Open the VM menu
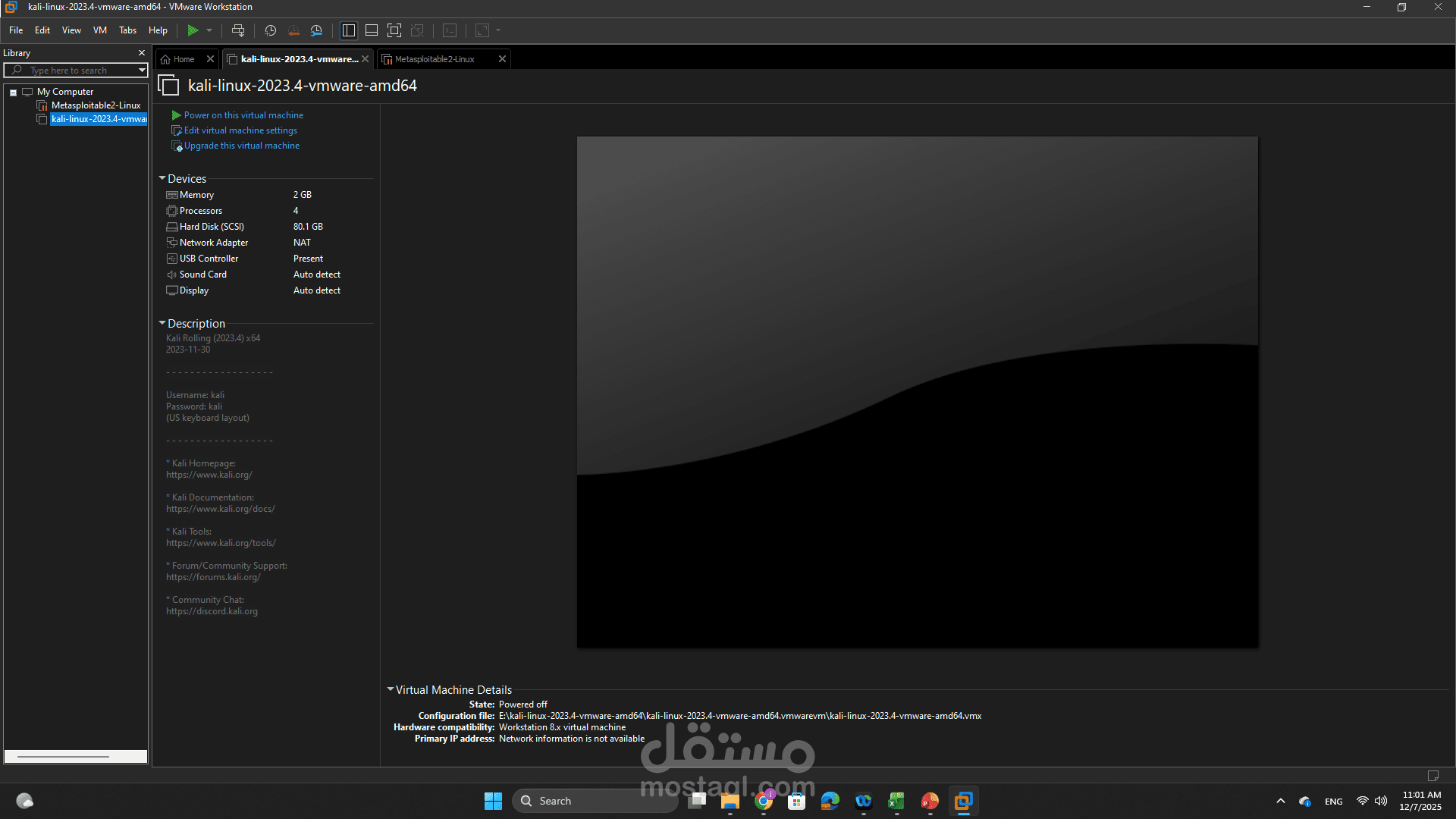 100,30
